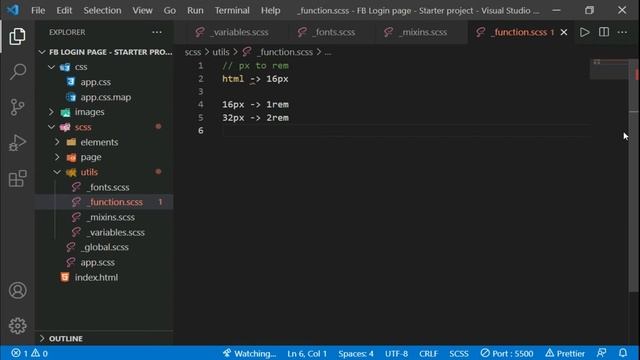Open the Terminal menu
This screenshot has width=640, height=360.
click(232, 10)
